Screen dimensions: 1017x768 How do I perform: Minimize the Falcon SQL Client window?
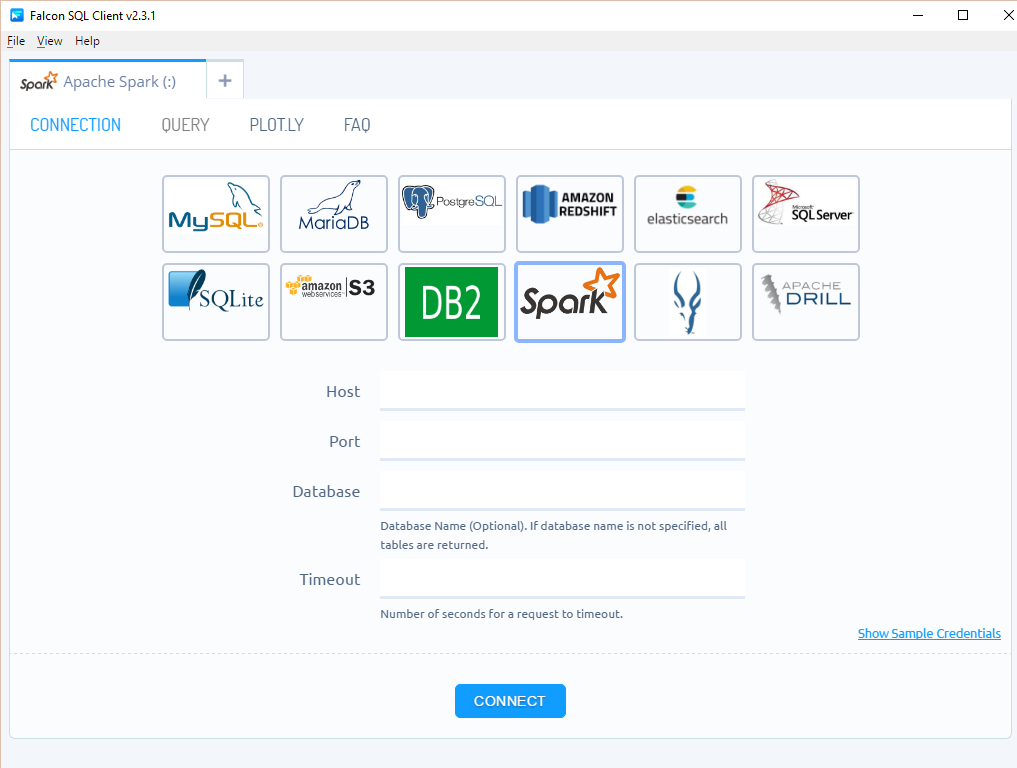918,15
